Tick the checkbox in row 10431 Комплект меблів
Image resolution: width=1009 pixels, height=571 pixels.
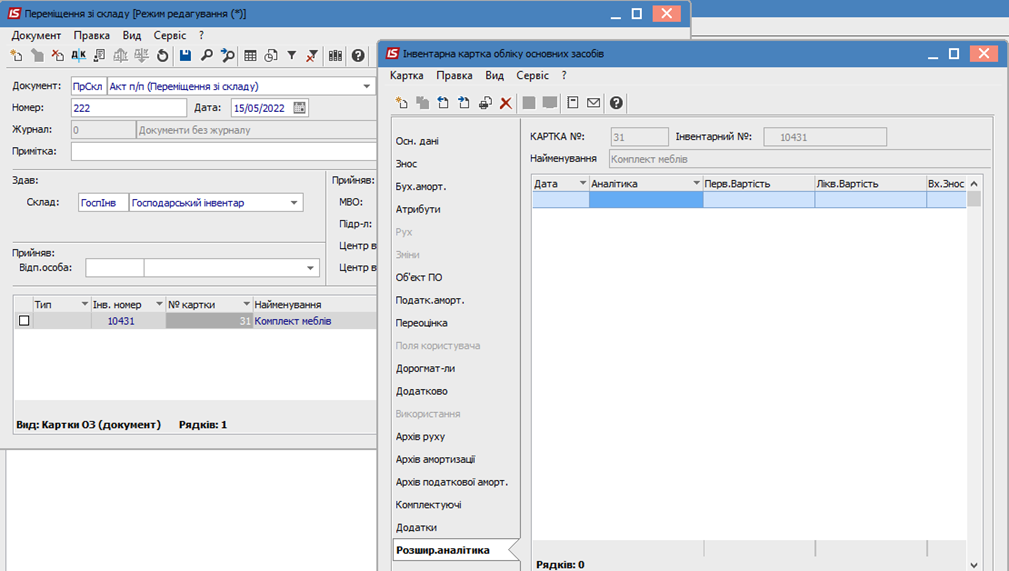coord(24,321)
